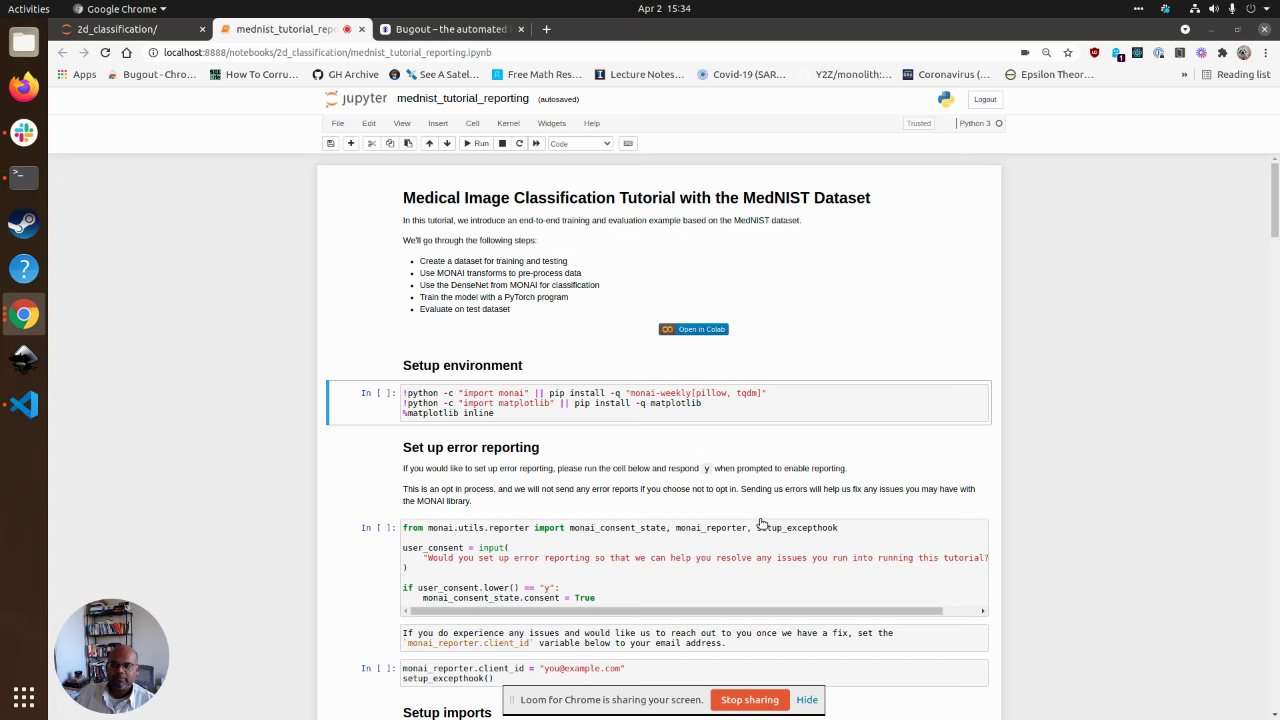This screenshot has height=720, width=1280.
Task: Open the Chrome extensions puzzle icon
Action: pos(1223,52)
